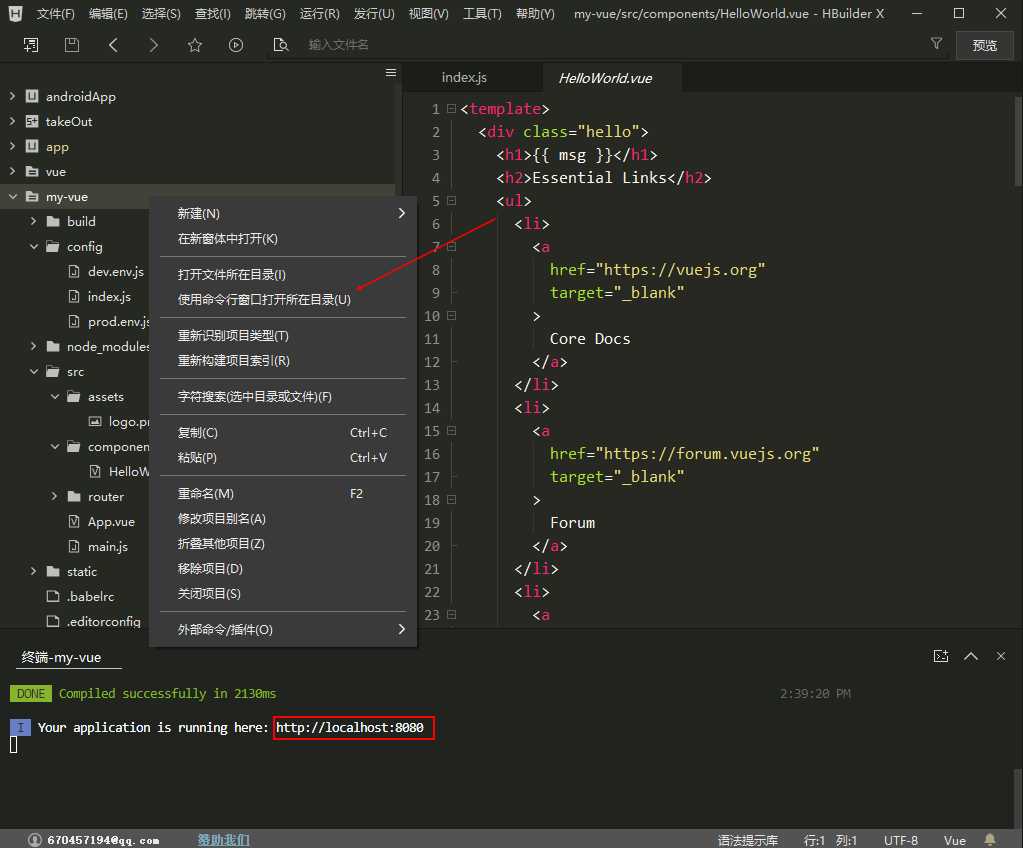Click the build folder icon

(53, 221)
